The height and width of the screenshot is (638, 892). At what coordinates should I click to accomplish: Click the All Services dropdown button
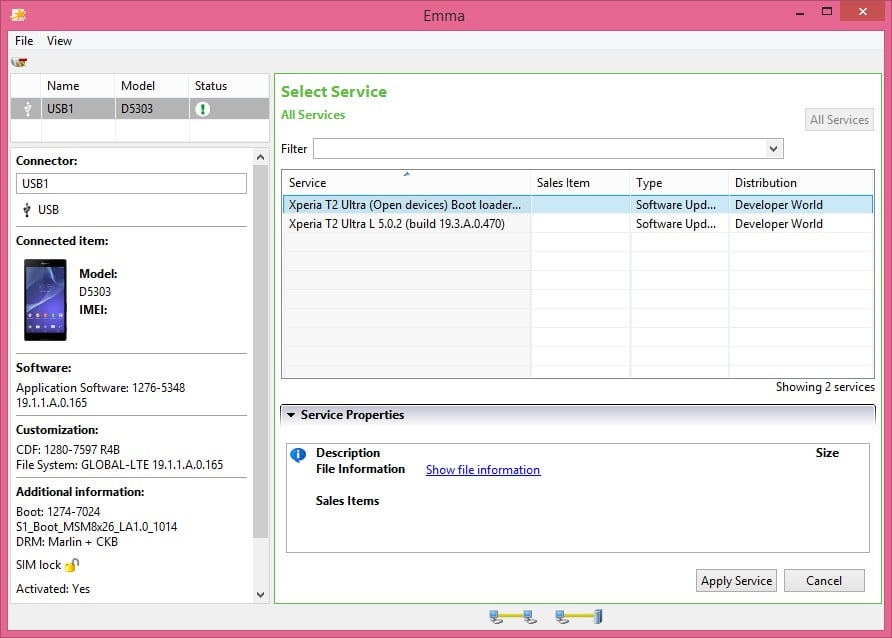tap(838, 119)
